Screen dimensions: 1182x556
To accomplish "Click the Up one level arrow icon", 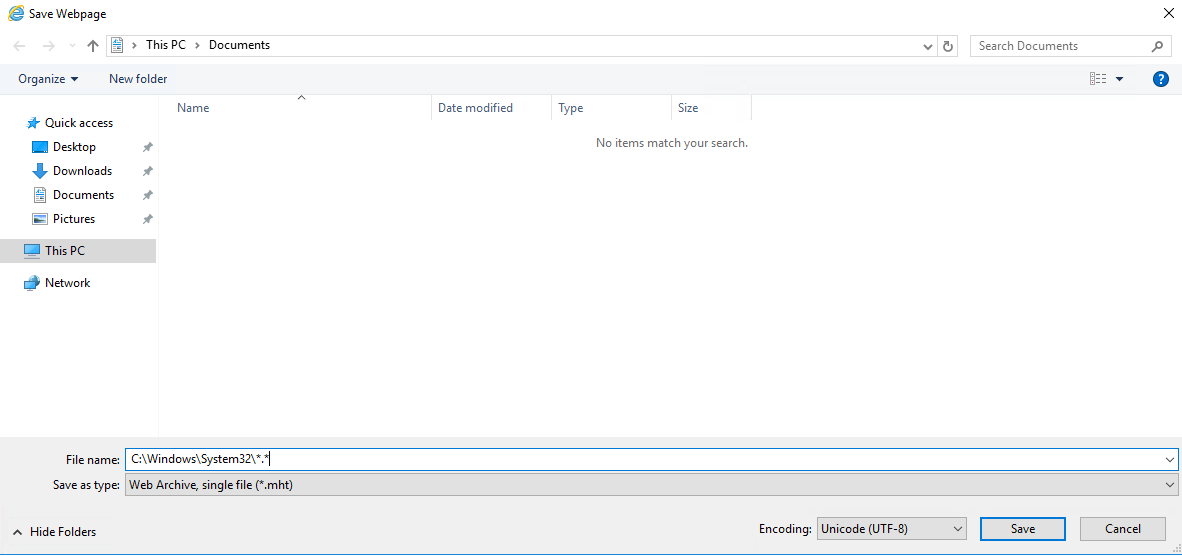I will 93,46.
